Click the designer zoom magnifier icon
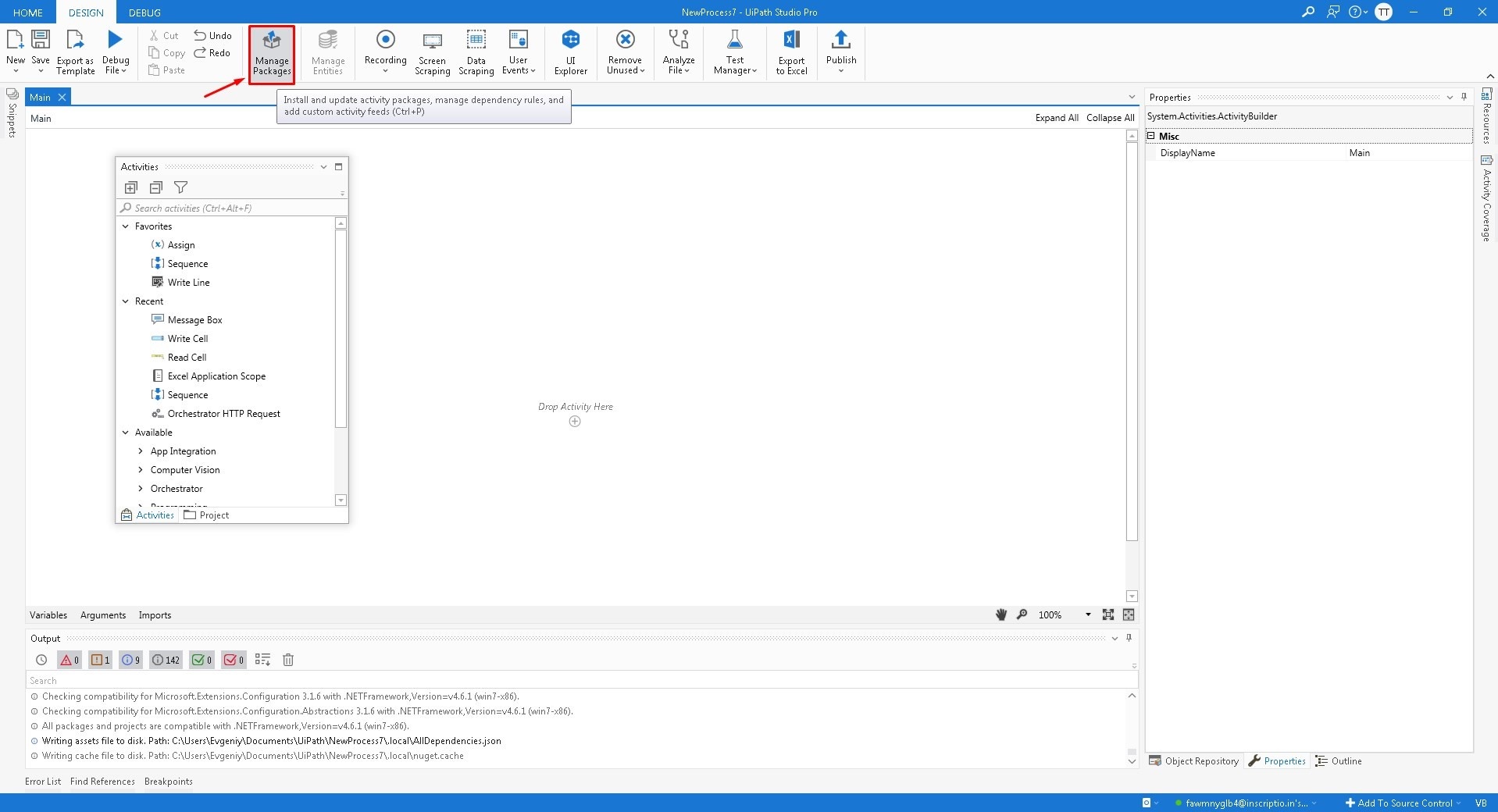Viewport: 1498px width, 812px height. click(x=1022, y=614)
